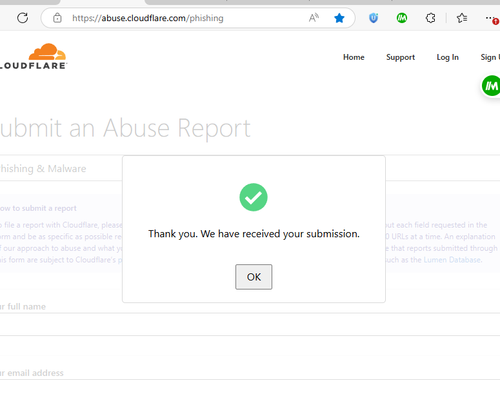
Task: Toggle the blue favorite star icon
Action: point(339,18)
